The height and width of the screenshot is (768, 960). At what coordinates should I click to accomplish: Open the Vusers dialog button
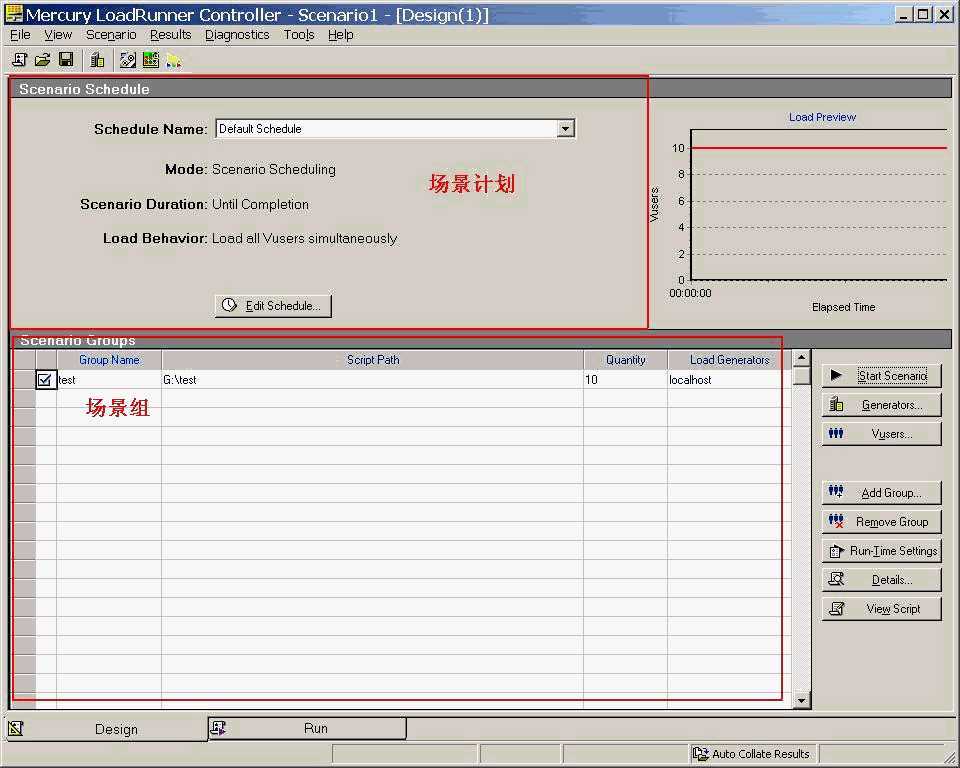(881, 434)
